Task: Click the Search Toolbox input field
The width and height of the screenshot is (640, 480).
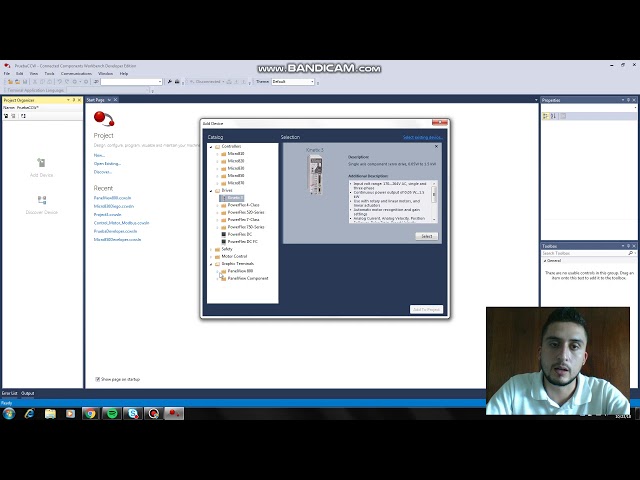Action: [584, 253]
